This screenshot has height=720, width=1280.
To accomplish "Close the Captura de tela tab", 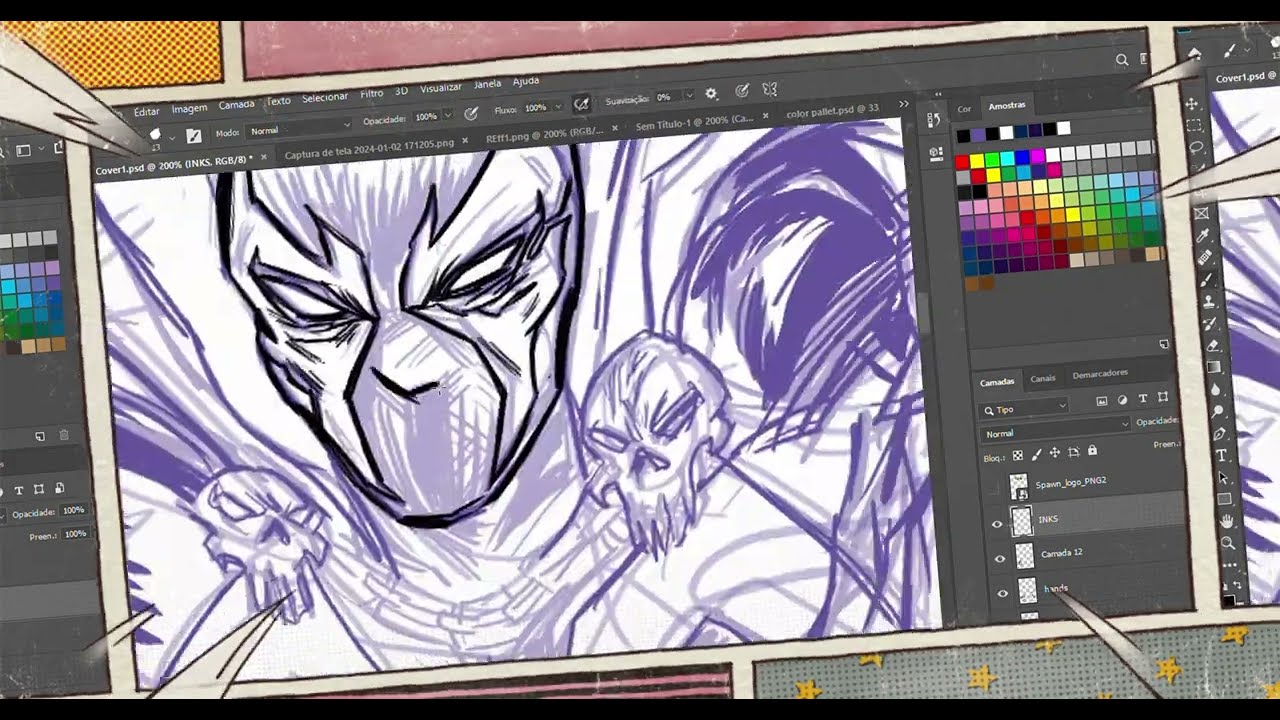I will pos(465,140).
